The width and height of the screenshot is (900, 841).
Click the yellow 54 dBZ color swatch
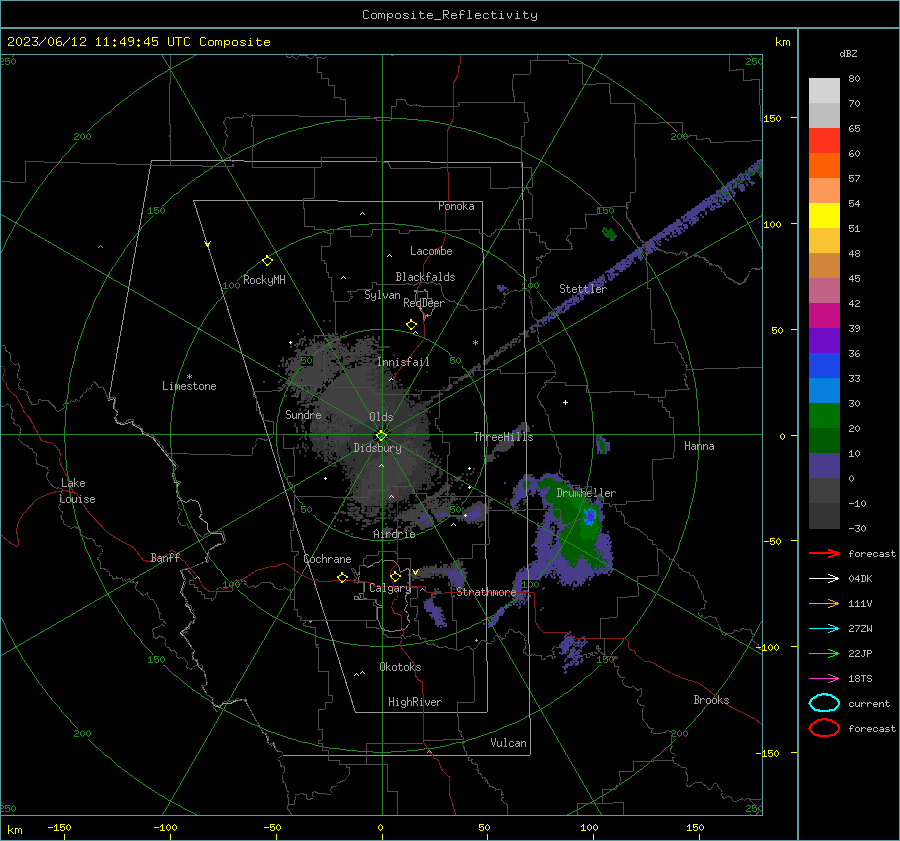coord(824,215)
